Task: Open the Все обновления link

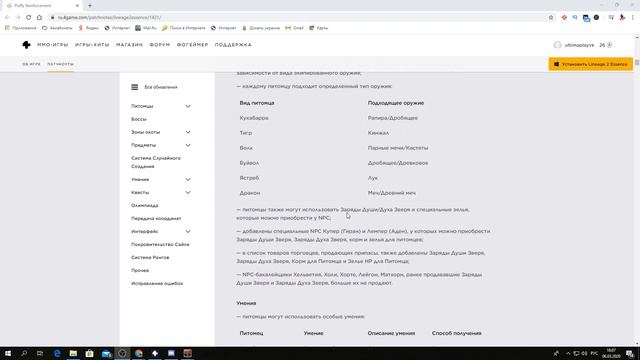Action: click(161, 87)
